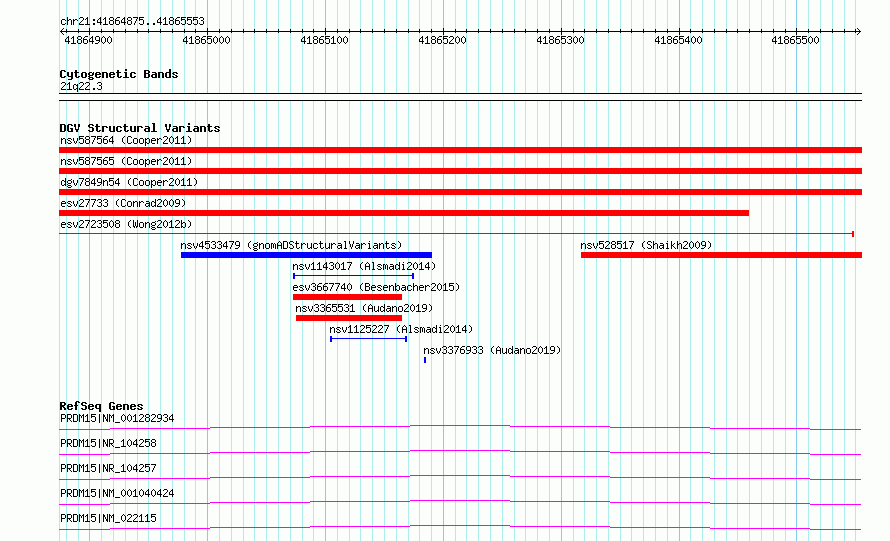Open PRDM15|NM_022115 gene label

click(x=108, y=518)
